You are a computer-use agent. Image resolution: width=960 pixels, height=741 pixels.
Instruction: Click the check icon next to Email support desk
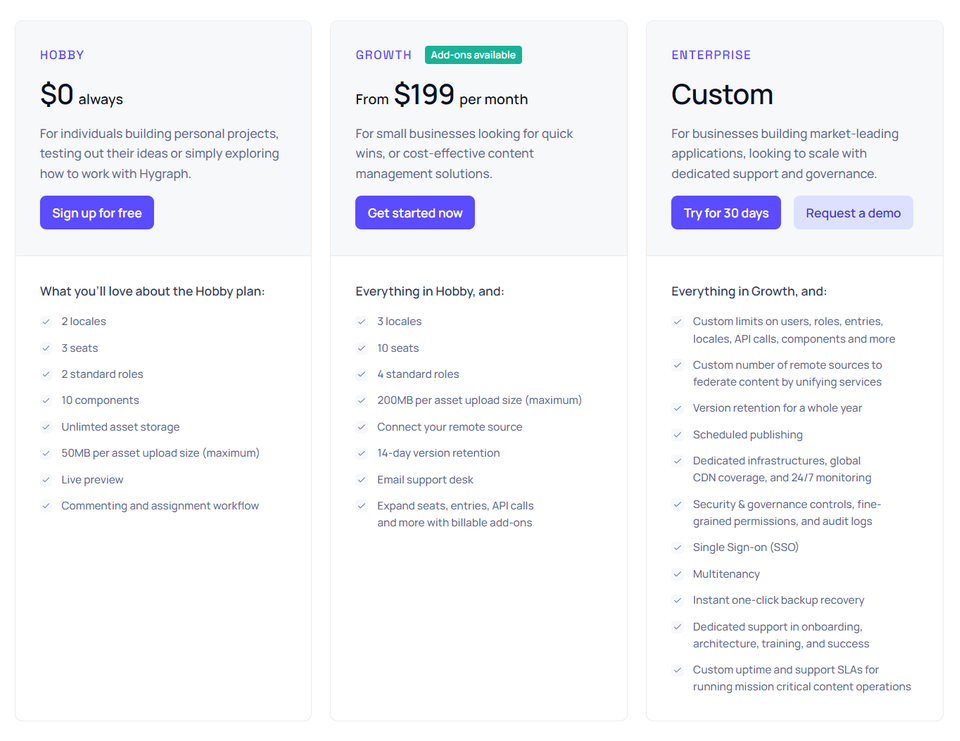point(362,480)
